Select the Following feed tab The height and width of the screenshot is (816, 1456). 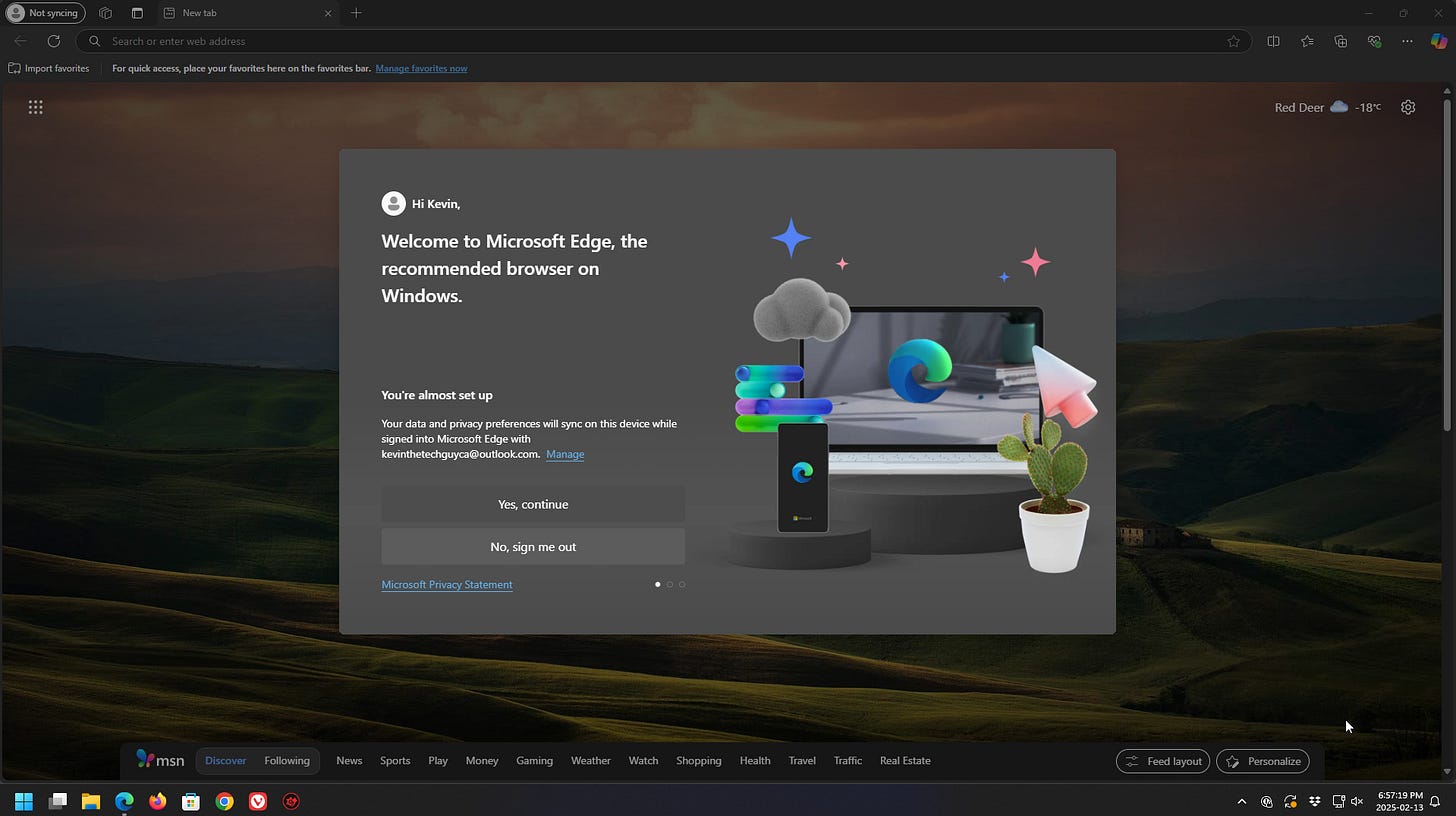[287, 760]
